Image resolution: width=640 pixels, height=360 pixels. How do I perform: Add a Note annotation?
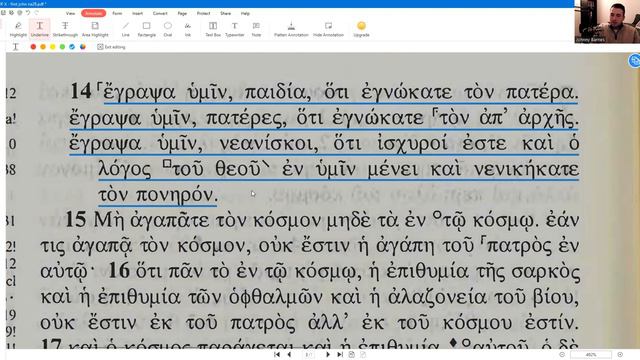point(256,29)
